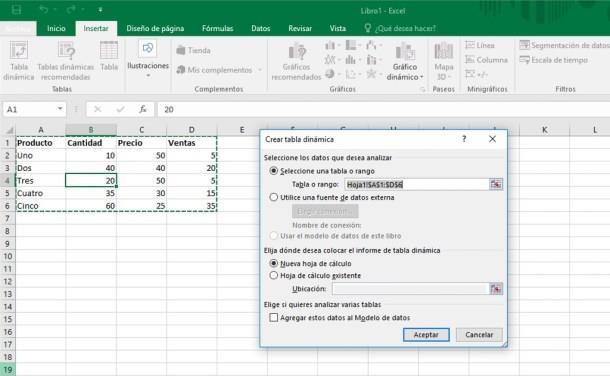The image size is (610, 376).
Task: Open the Name Box dropdown arrow
Action: (60, 109)
